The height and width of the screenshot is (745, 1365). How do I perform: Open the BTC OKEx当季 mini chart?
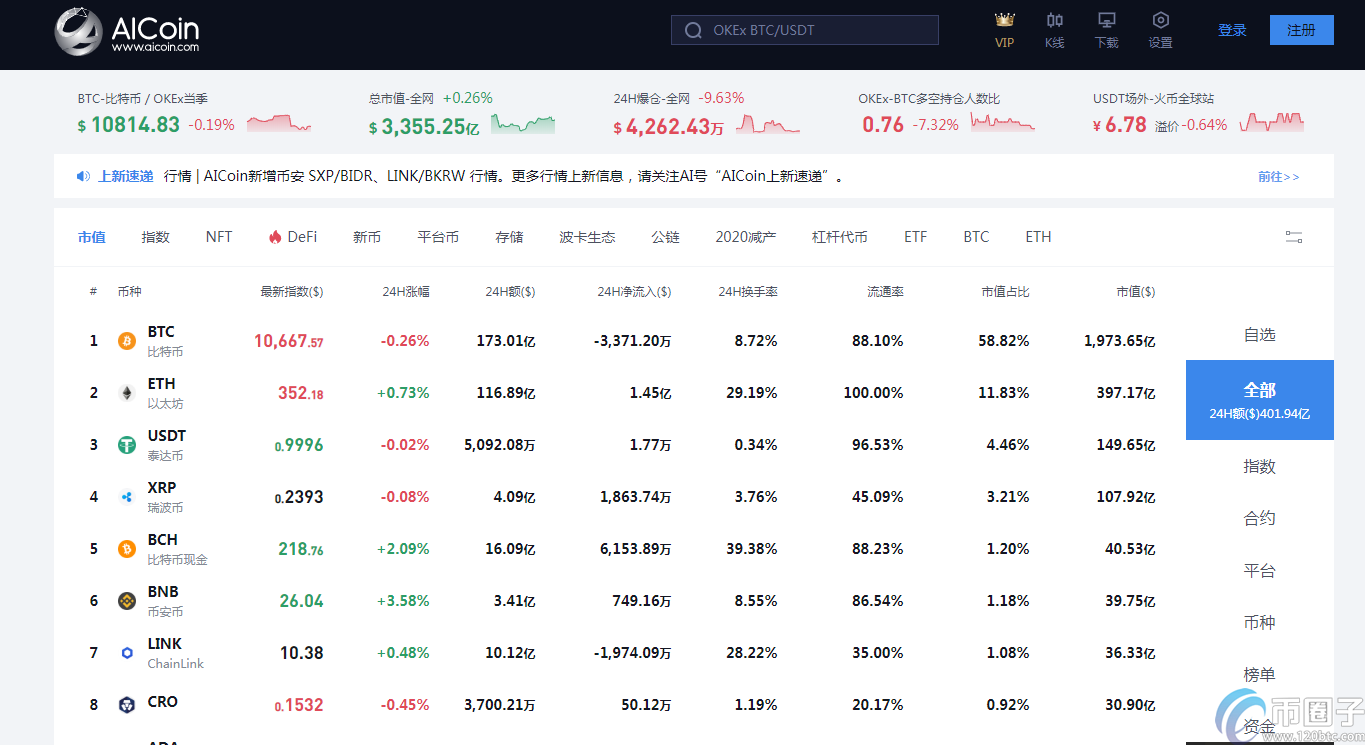(x=279, y=124)
